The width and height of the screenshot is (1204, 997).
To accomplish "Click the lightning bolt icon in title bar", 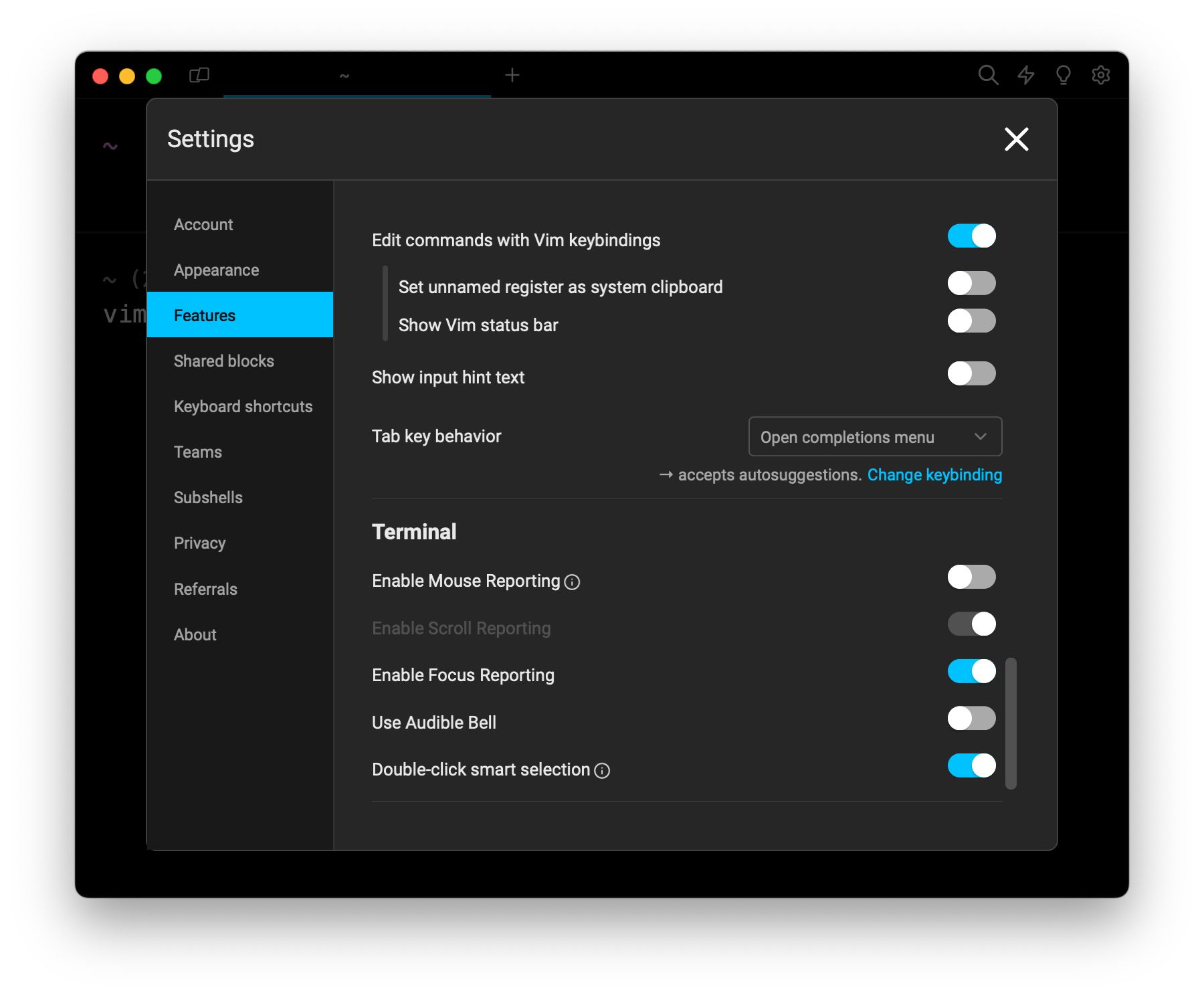I will click(1025, 75).
